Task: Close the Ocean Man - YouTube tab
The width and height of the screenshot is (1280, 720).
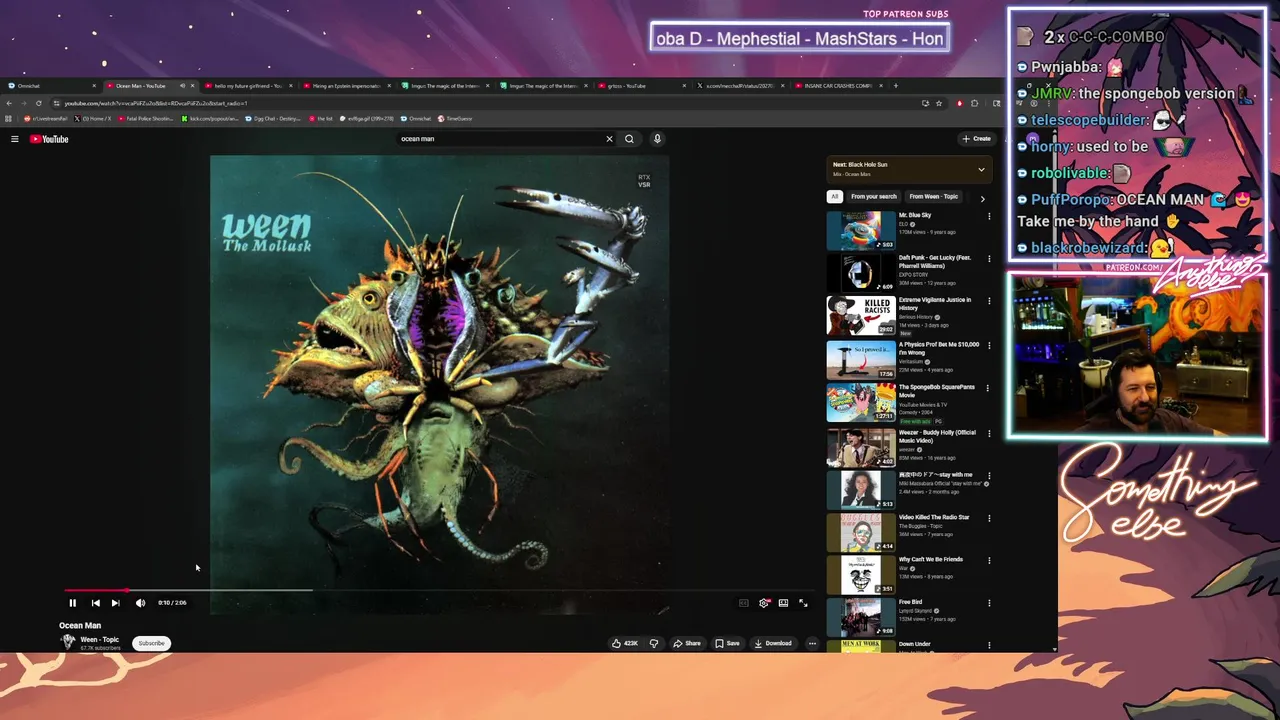Action: pos(192,86)
